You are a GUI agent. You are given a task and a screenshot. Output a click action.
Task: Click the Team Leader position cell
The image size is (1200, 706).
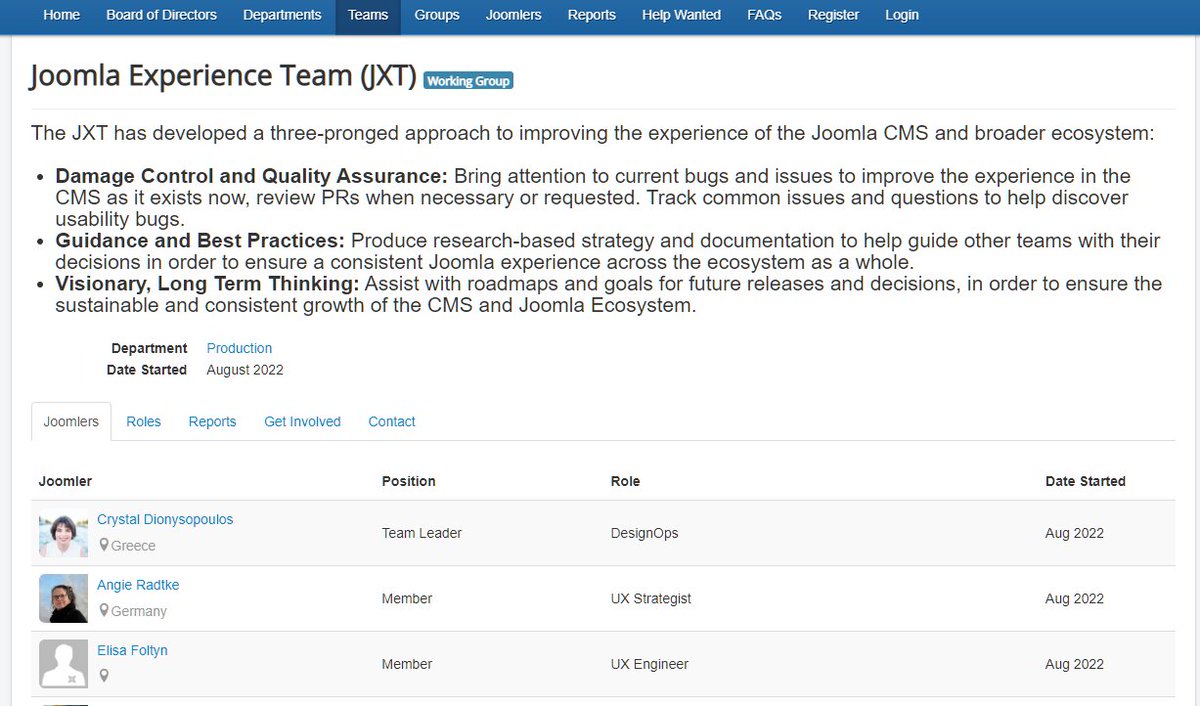click(422, 533)
